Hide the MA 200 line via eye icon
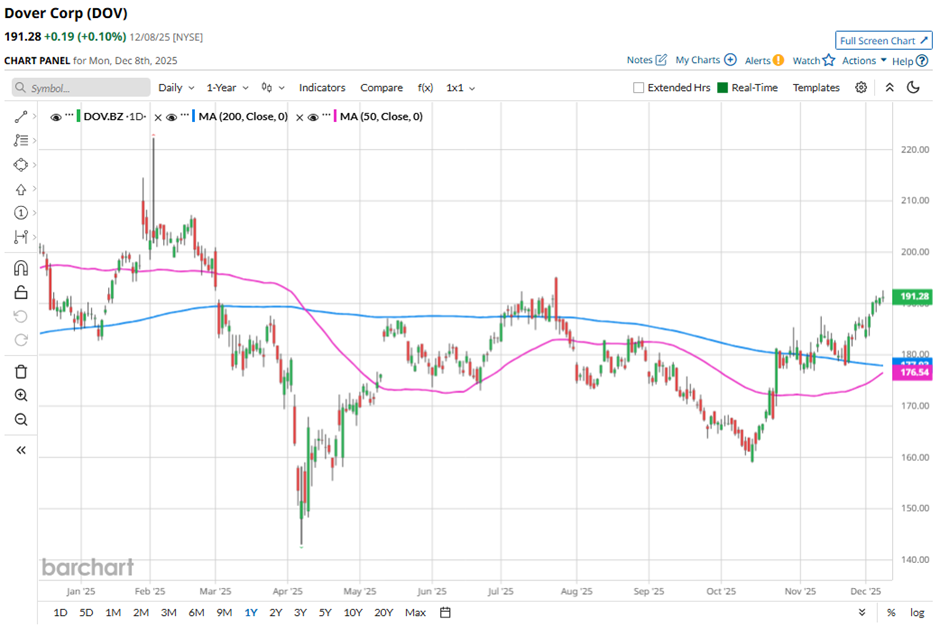Viewport: 940px width, 627px height. click(x=171, y=117)
